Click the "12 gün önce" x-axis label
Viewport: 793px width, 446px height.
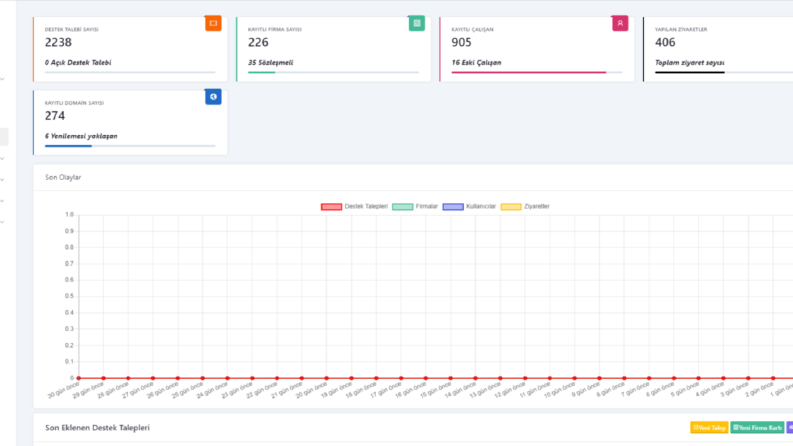coord(510,390)
